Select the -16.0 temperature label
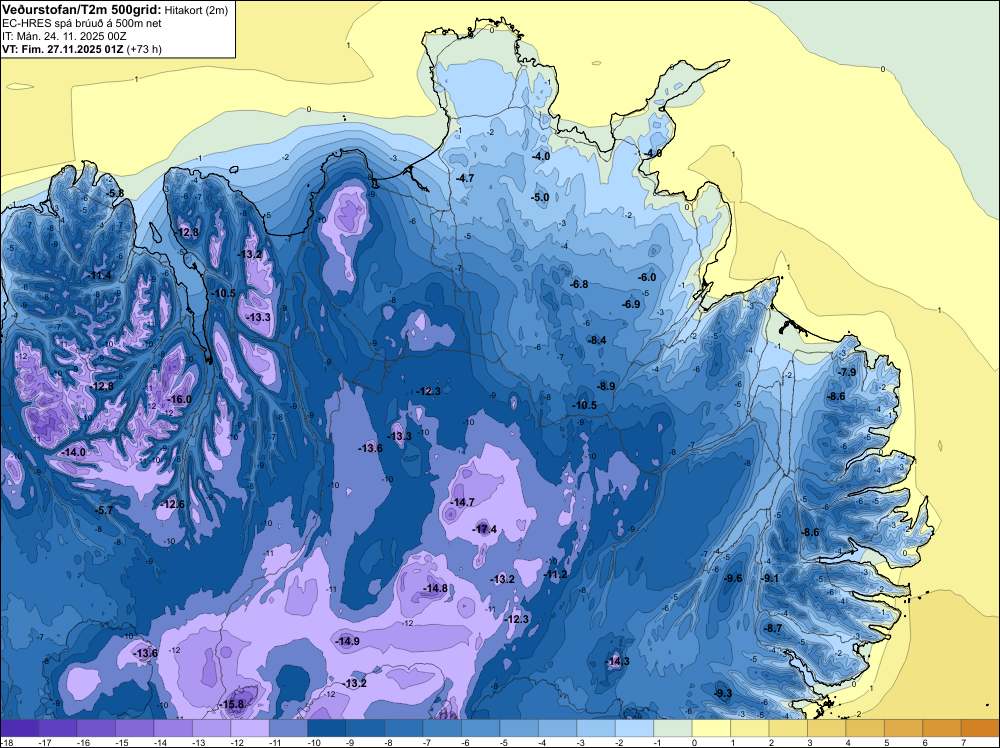Viewport: 1000px width, 748px height. [179, 399]
